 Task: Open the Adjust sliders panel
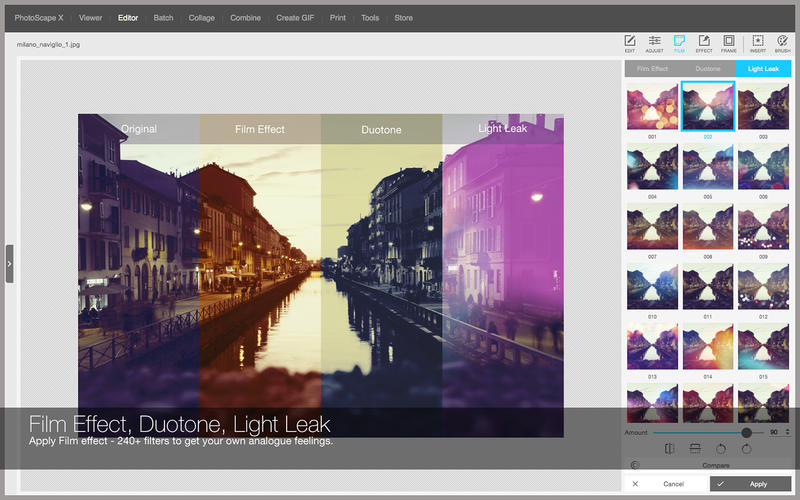[654, 42]
